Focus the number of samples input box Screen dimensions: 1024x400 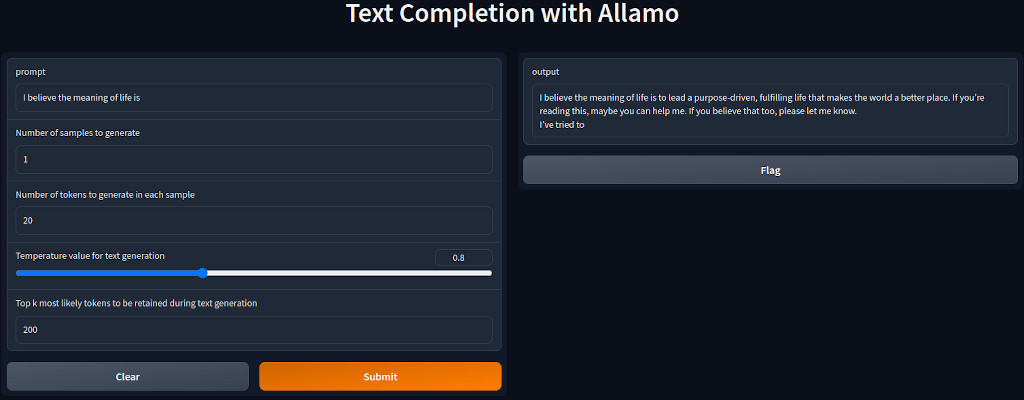(254, 159)
